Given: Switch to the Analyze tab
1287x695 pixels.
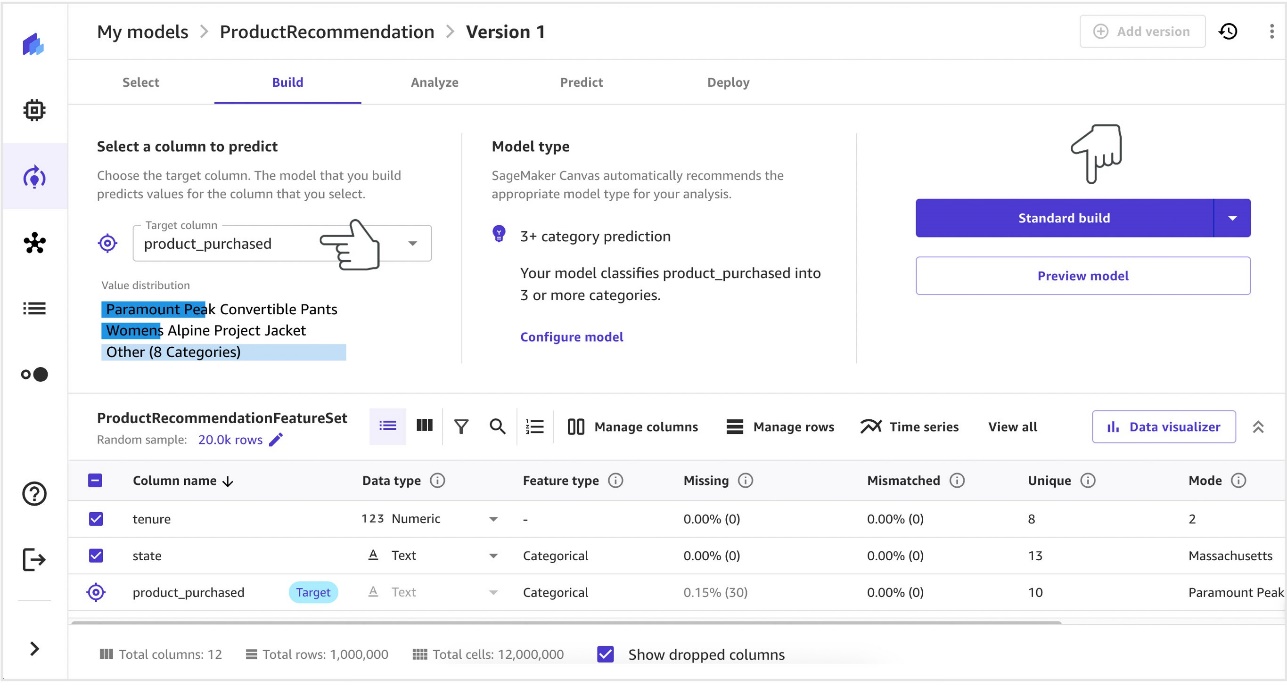Looking at the screenshot, I should [x=435, y=82].
